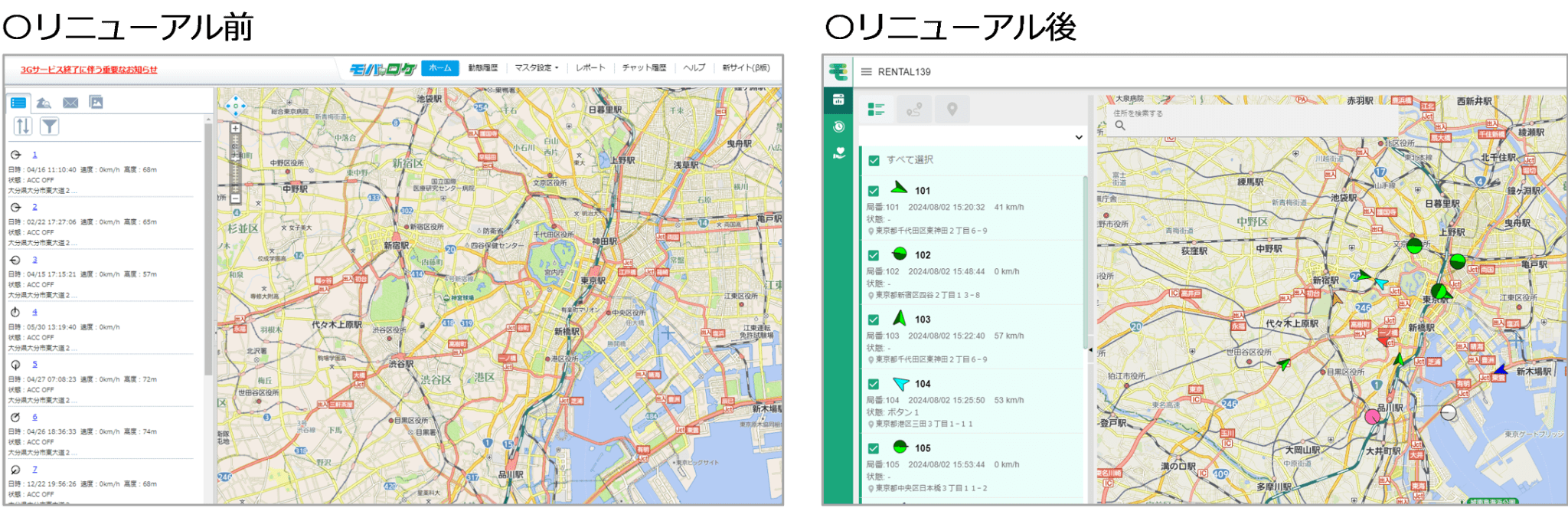Uncheck the checkbox for vehicle 101
1568x508 pixels.
pyautogui.click(x=874, y=191)
